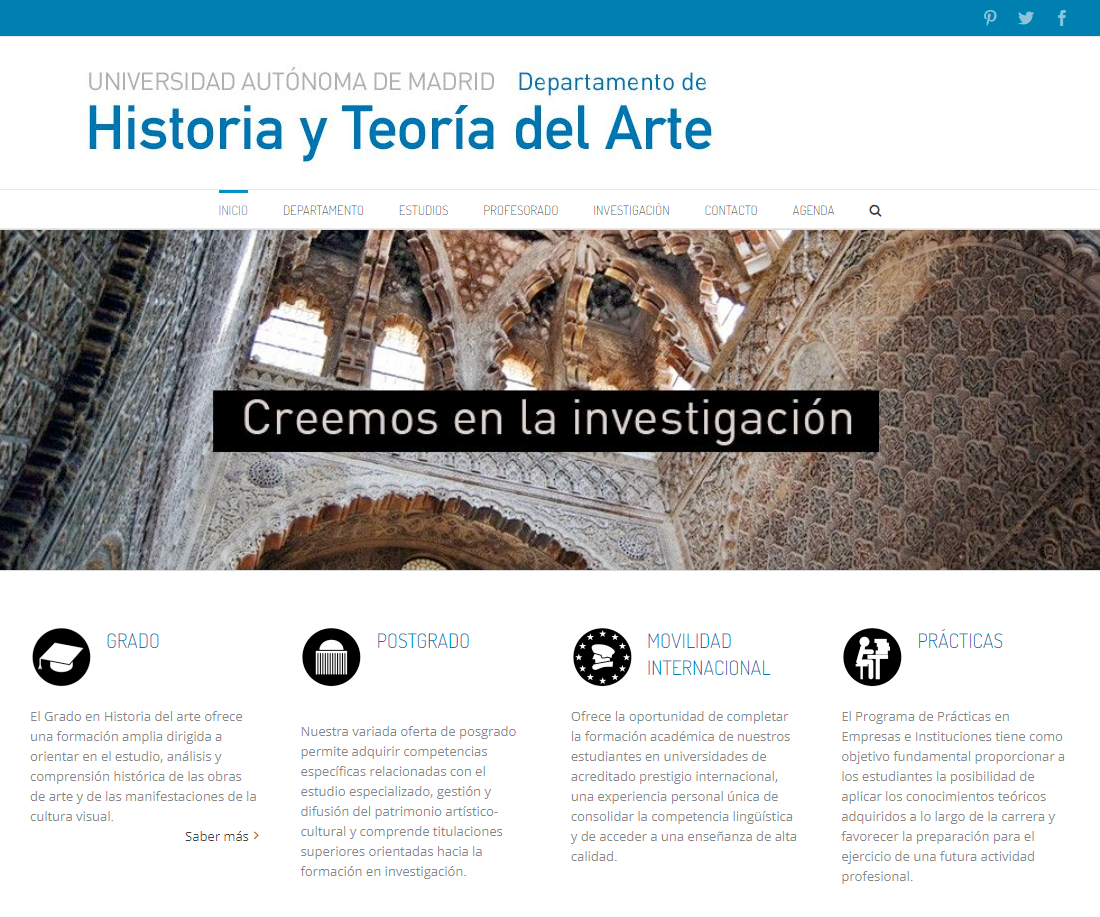Click the Historia y Teoría del Arte logo
Screen dimensions: 1100x917
coord(400,114)
